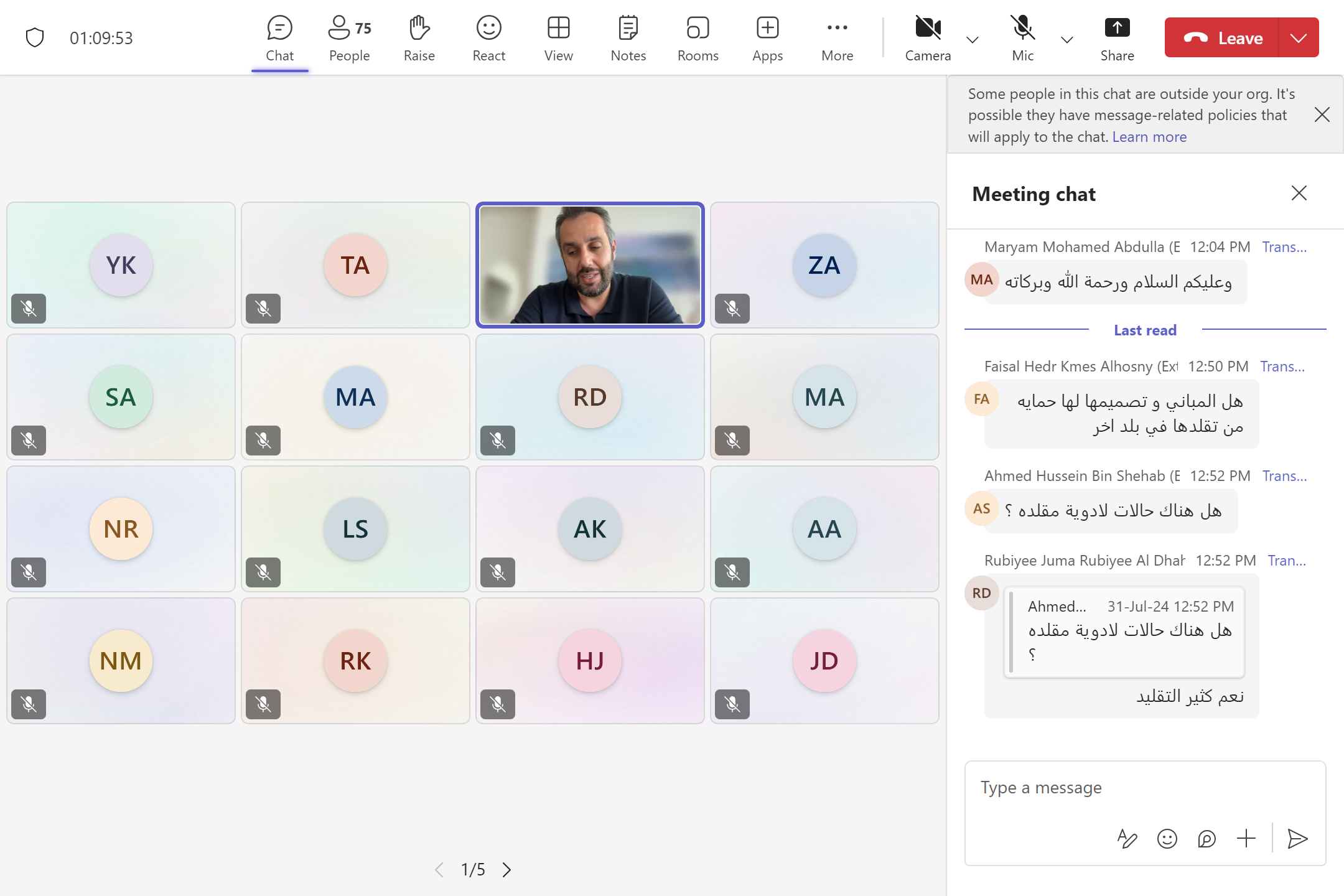Image resolution: width=1344 pixels, height=896 pixels.
Task: Click the Format text icon in message box
Action: tap(1127, 839)
